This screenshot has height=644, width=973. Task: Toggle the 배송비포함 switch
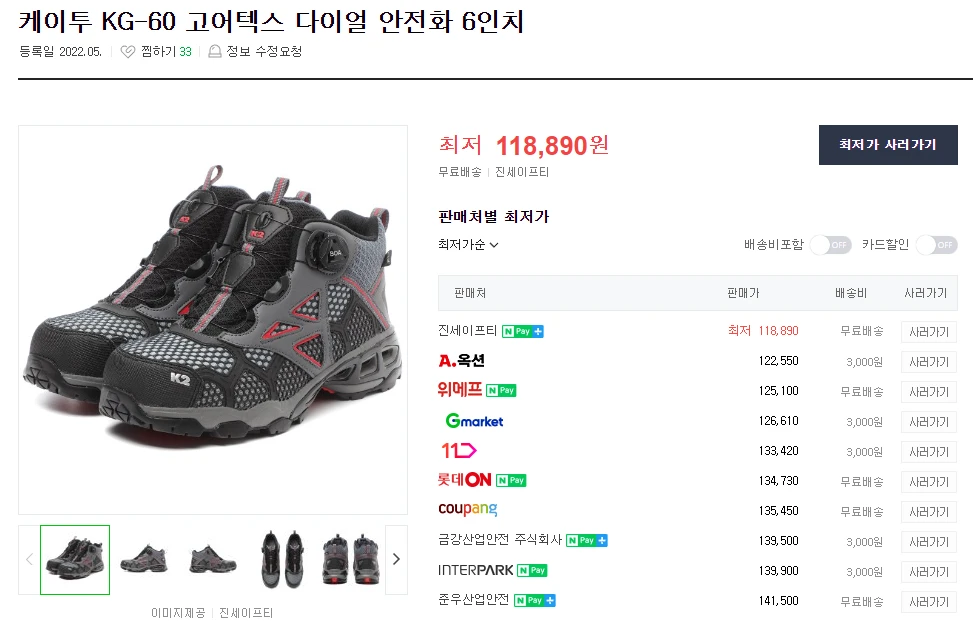[830, 245]
